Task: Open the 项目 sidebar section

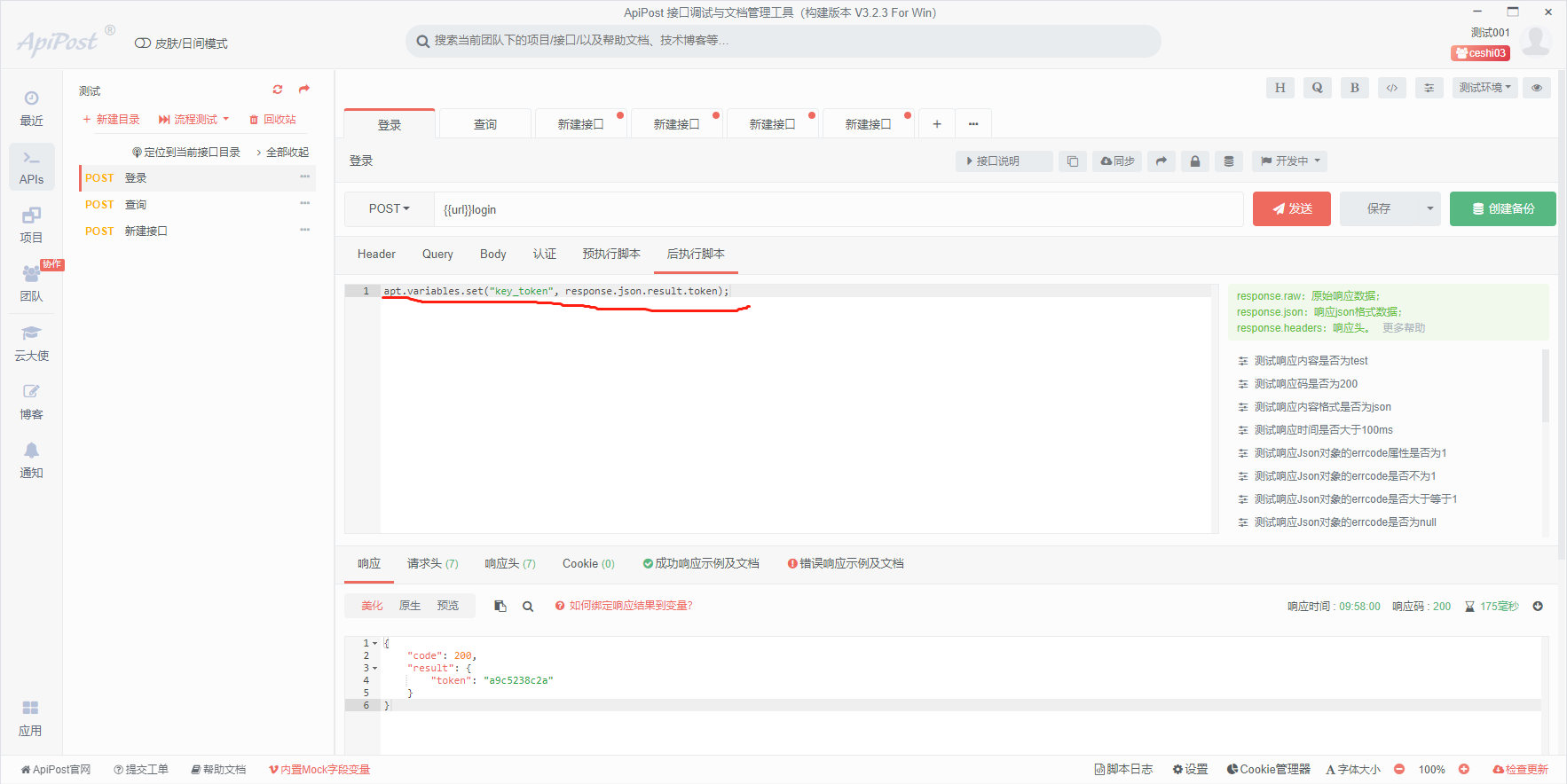Action: click(x=31, y=226)
